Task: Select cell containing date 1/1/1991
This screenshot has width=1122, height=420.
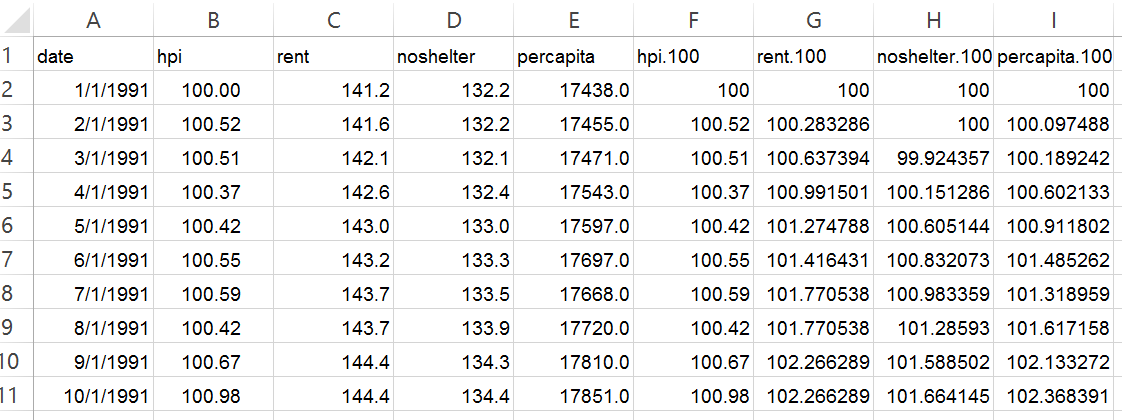Action: tap(93, 89)
